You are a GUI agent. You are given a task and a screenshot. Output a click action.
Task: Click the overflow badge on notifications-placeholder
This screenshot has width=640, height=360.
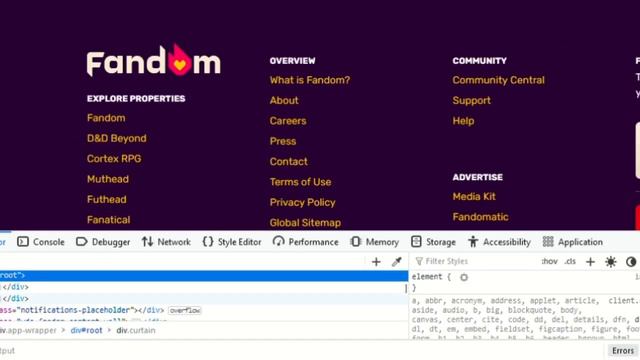coord(185,310)
